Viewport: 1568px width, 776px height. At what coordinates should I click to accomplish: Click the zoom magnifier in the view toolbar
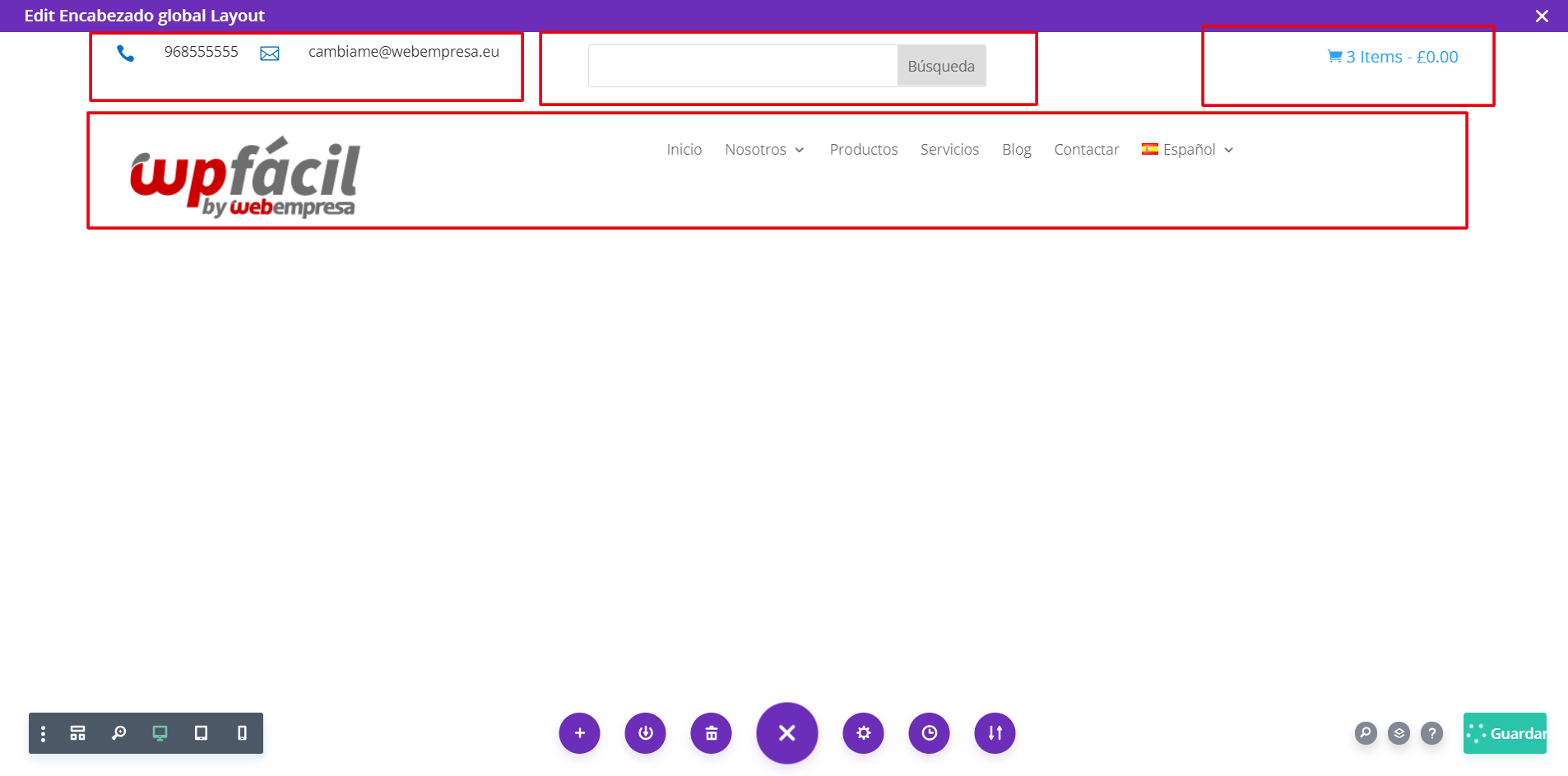tap(119, 733)
